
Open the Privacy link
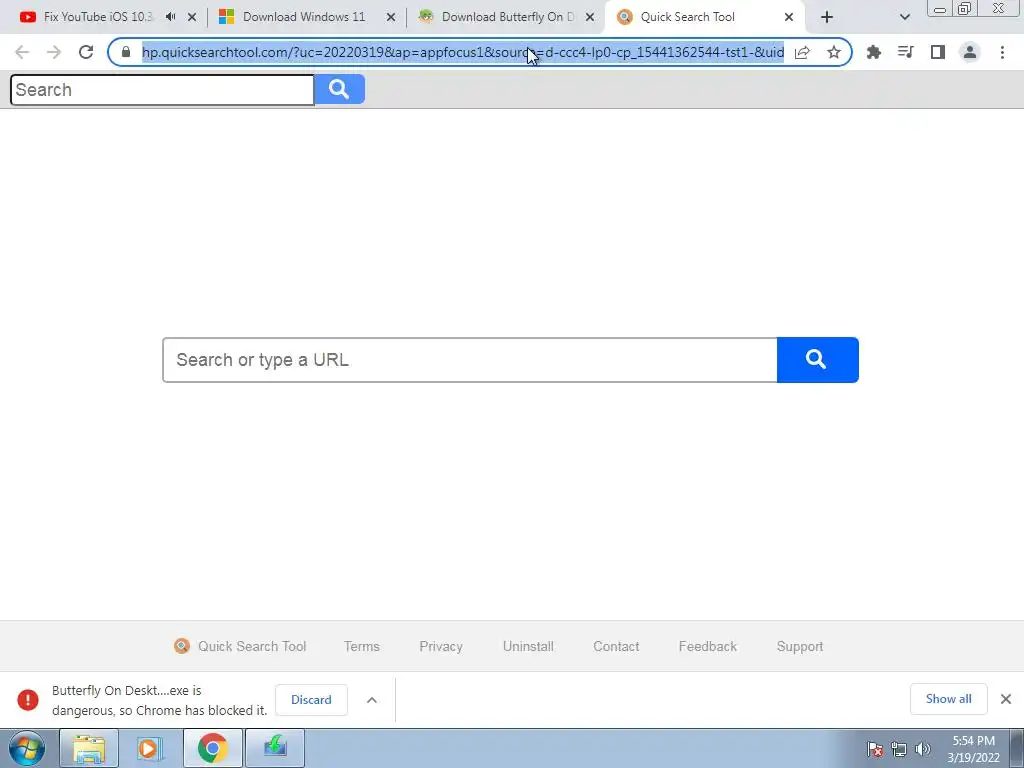click(x=441, y=646)
